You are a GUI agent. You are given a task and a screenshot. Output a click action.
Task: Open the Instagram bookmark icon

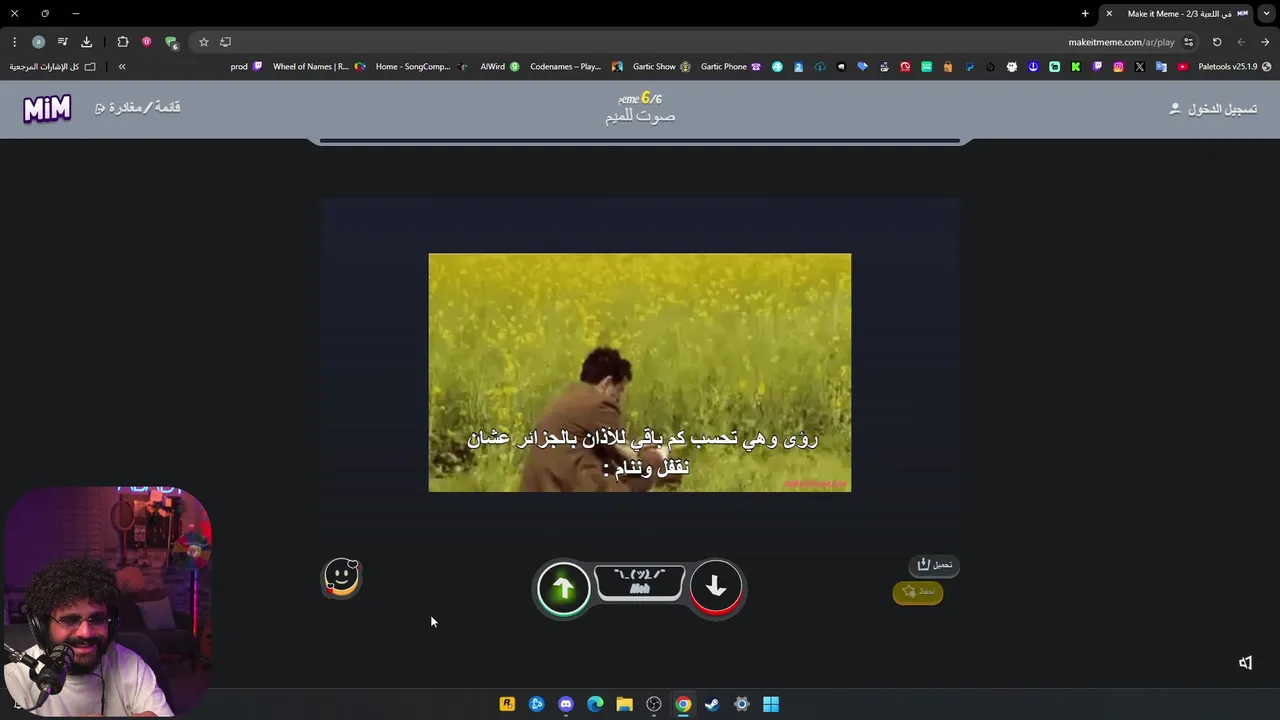point(1118,66)
